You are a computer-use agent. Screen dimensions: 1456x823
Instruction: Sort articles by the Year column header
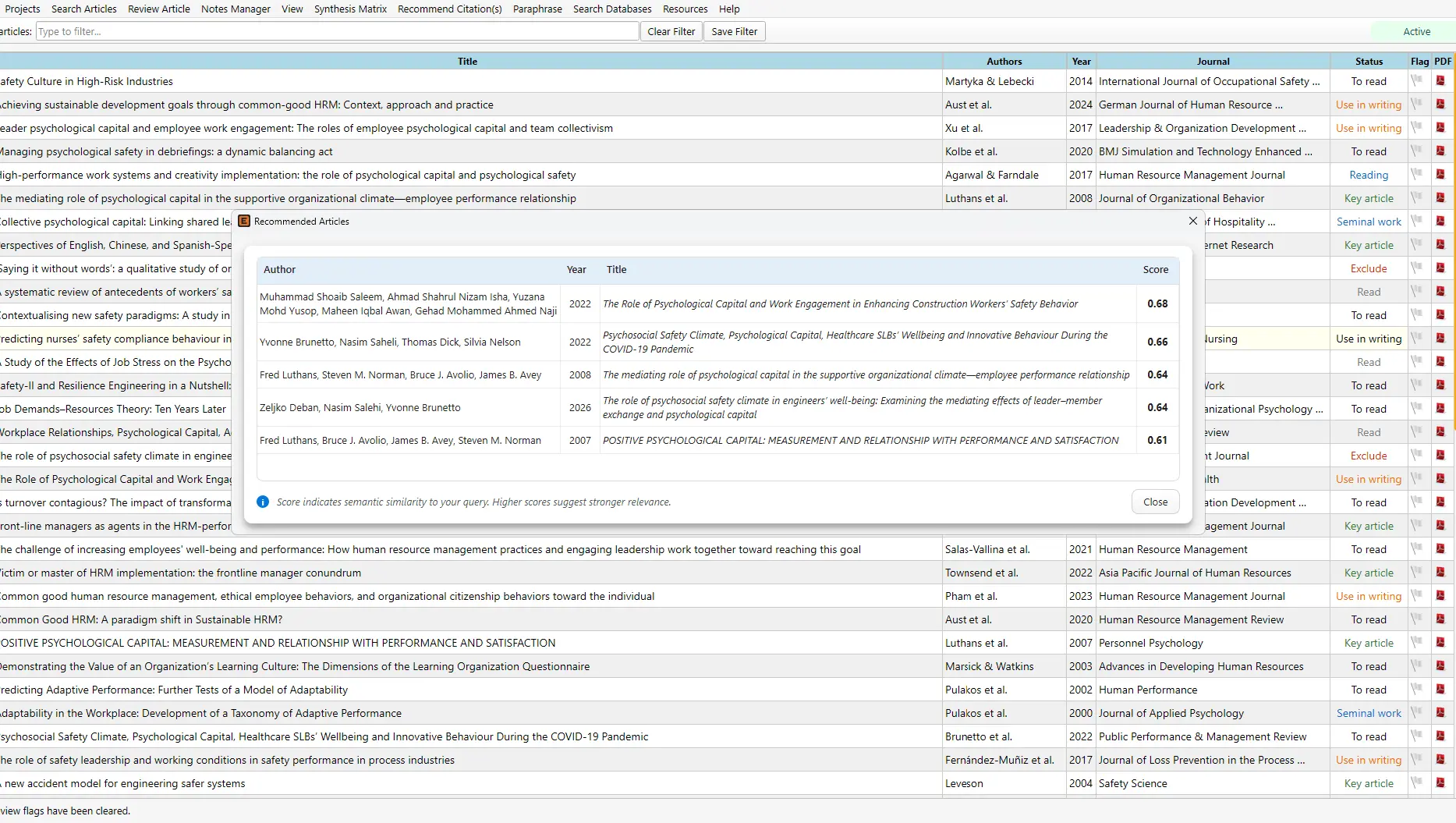(1081, 61)
